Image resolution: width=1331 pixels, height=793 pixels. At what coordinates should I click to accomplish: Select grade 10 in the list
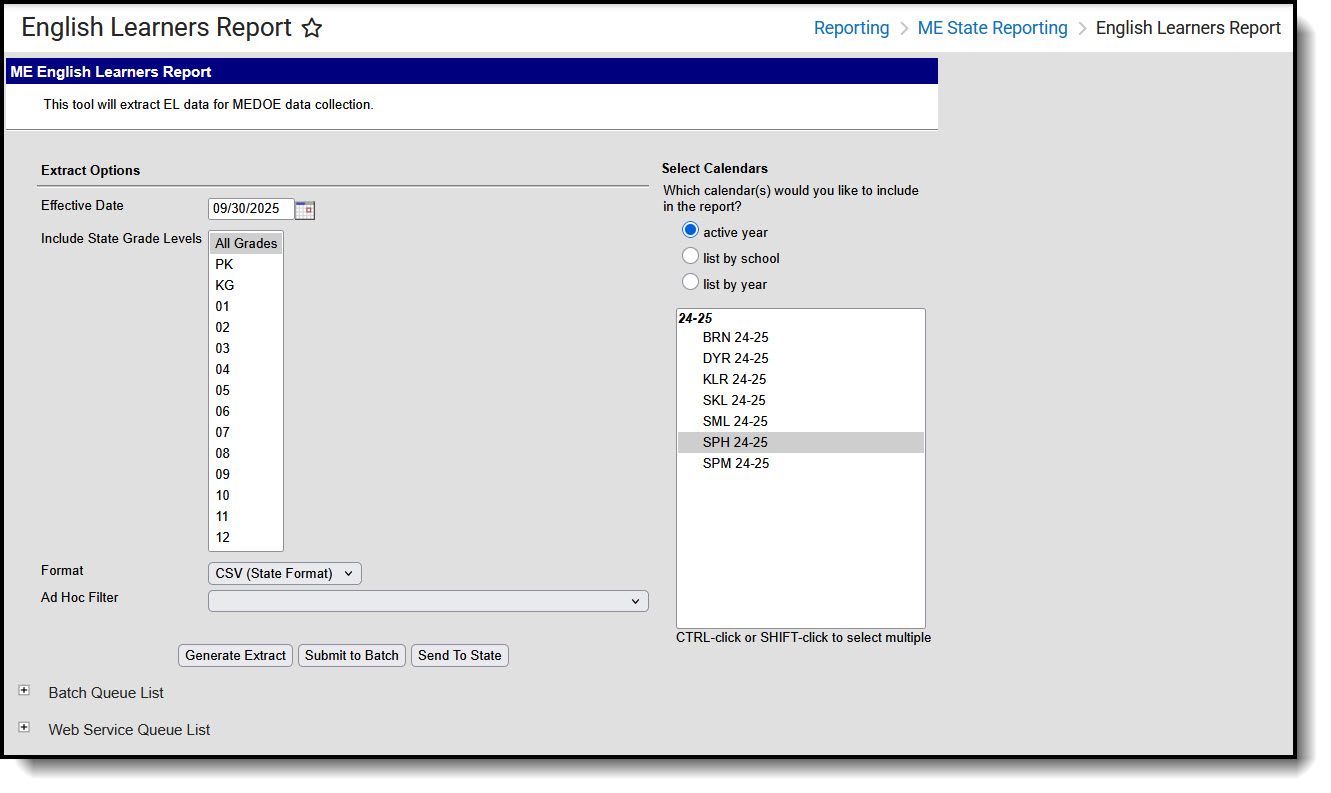[x=246, y=495]
